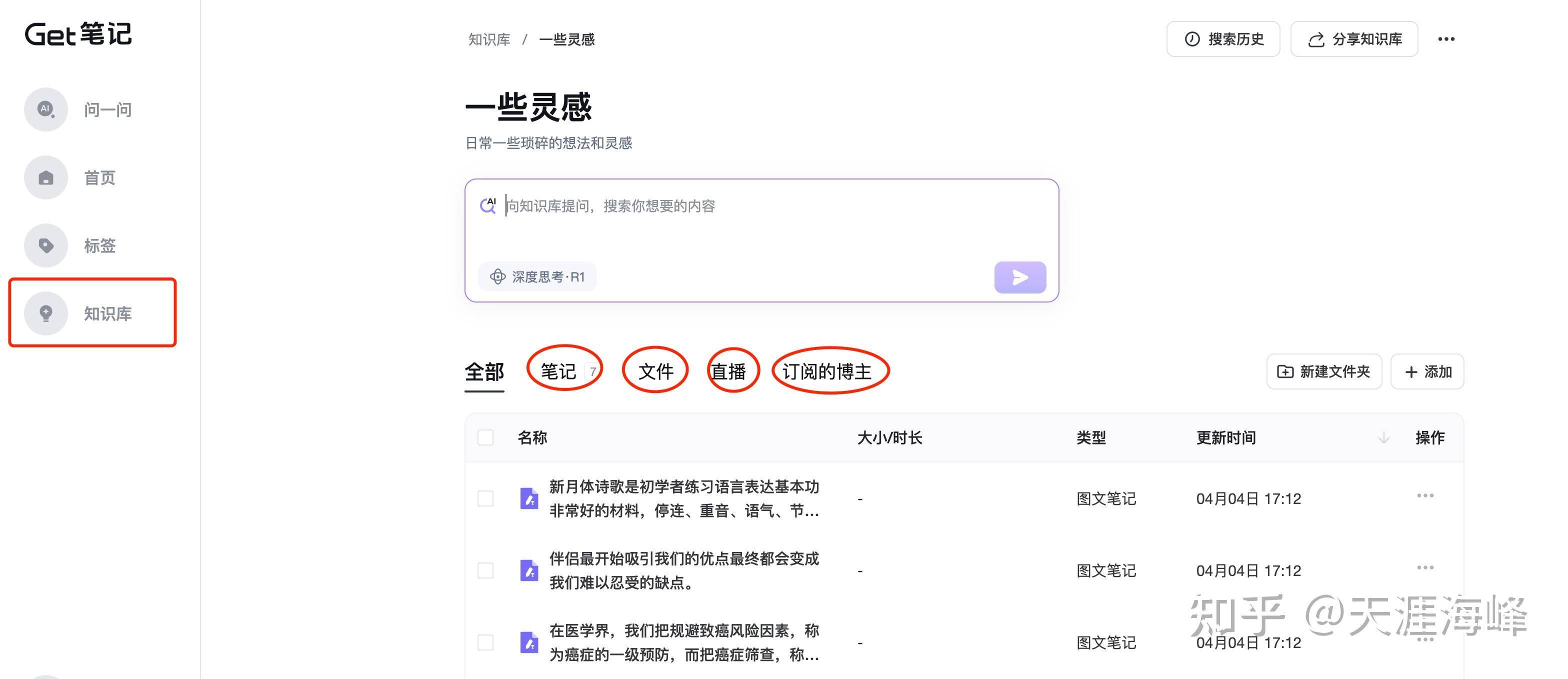This screenshot has width=1568, height=679.
Task: Click note file icon for 新月体诗歌 row
Action: coord(529,499)
